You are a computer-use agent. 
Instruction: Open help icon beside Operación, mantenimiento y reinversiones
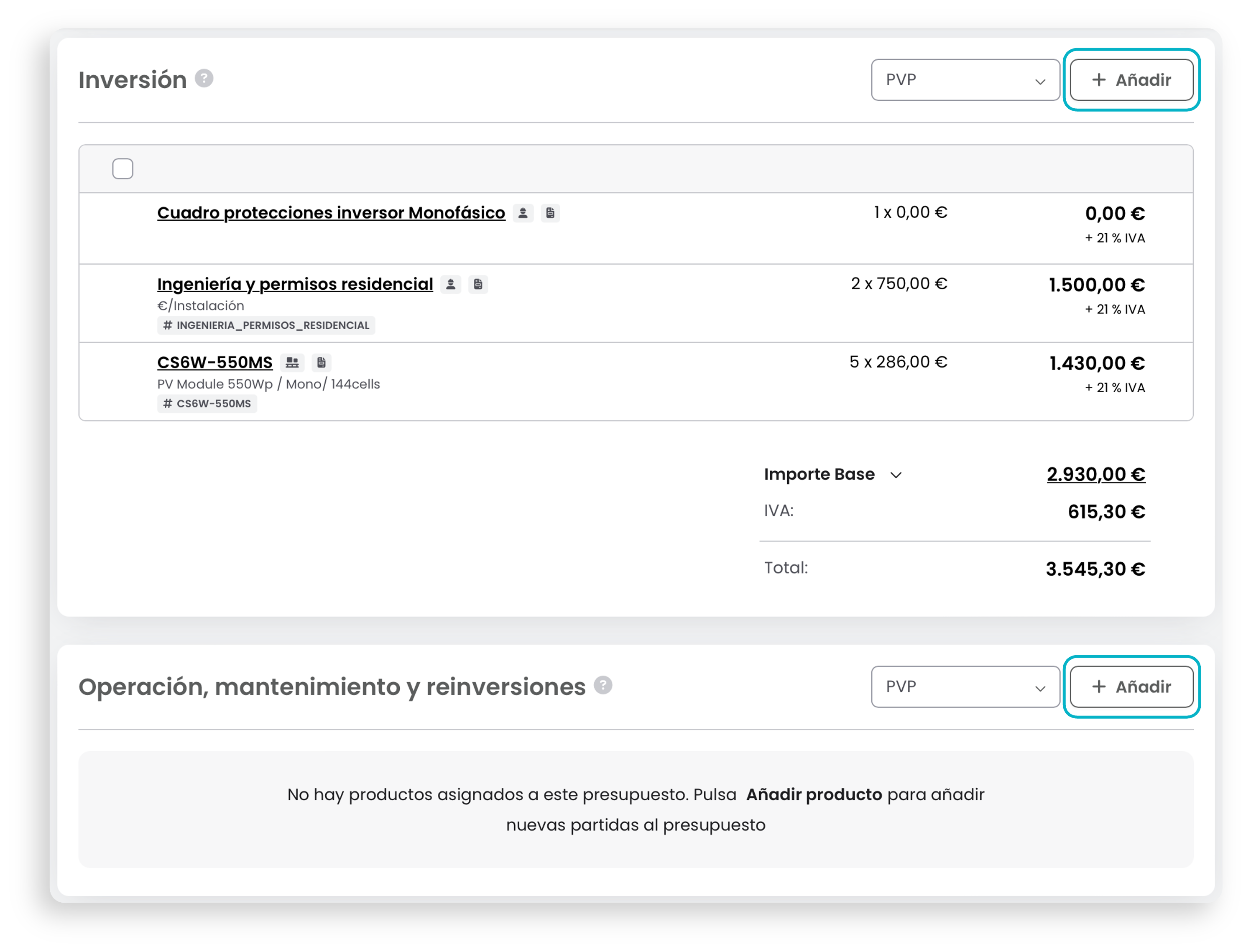tap(603, 685)
